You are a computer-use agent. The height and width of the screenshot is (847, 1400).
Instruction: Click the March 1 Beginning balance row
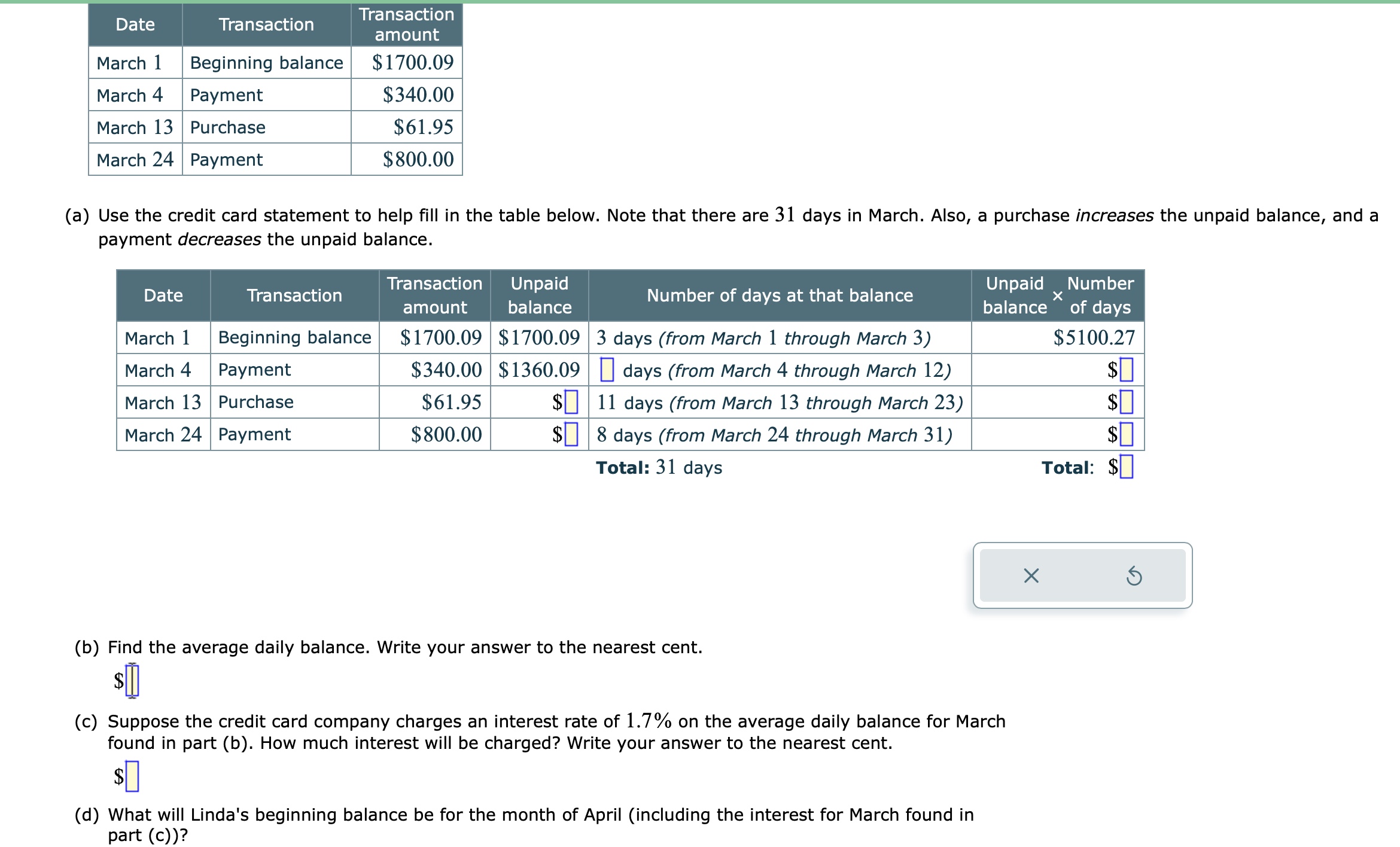pyautogui.click(x=294, y=338)
